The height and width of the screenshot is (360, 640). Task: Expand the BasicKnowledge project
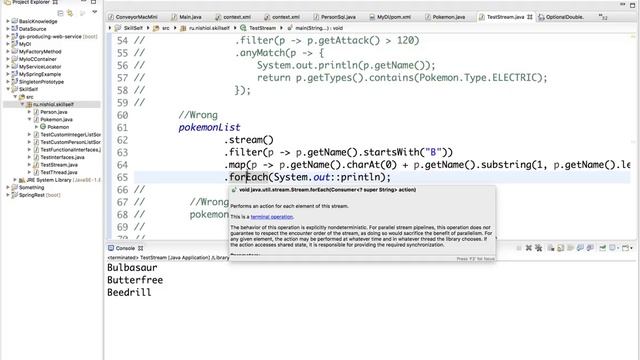8,21
